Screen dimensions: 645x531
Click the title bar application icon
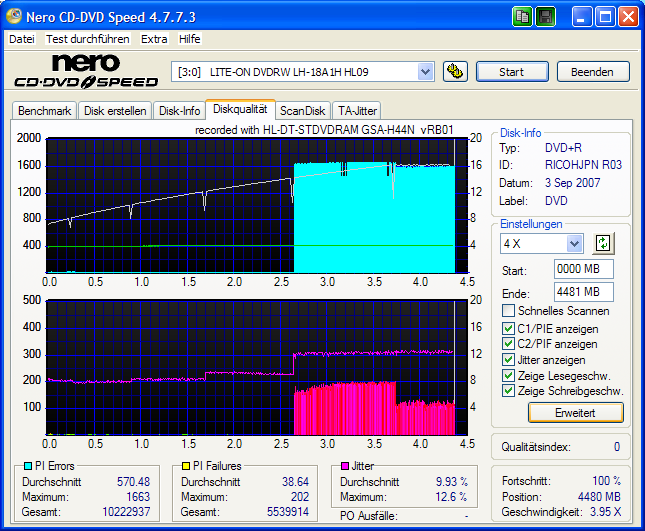pyautogui.click(x=14, y=17)
